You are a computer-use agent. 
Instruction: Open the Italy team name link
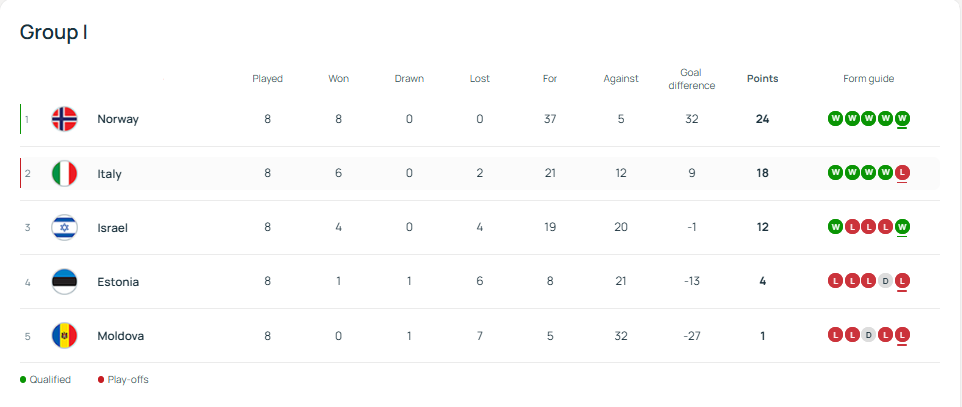point(109,174)
